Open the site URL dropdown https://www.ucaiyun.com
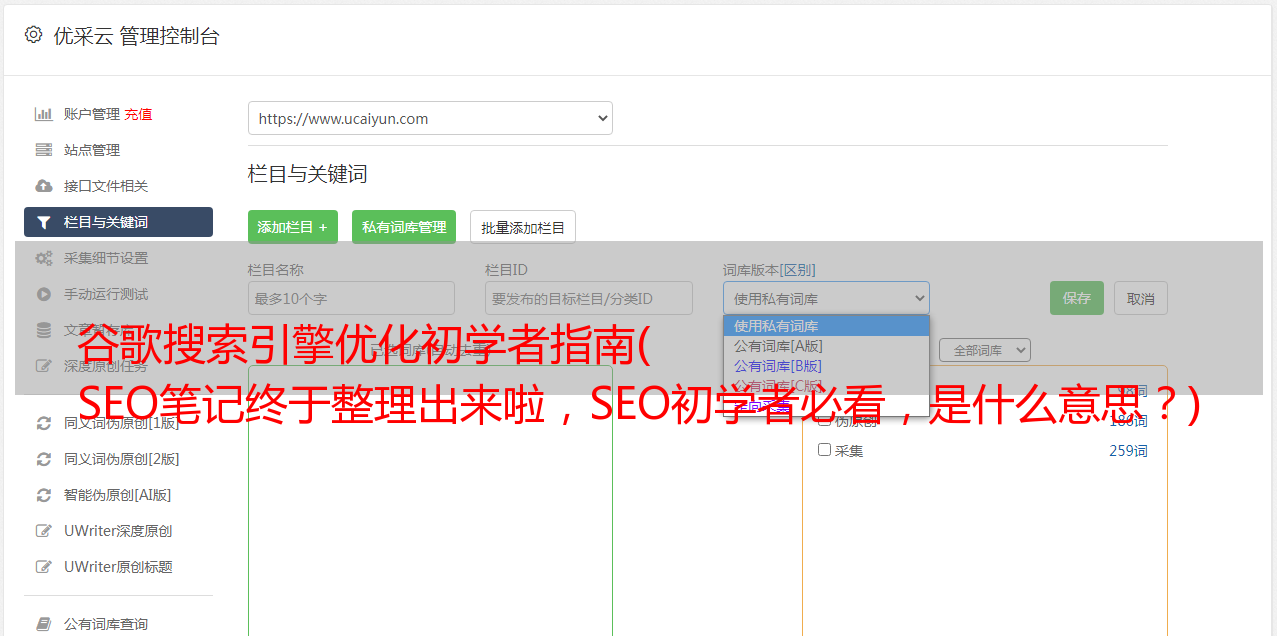The height and width of the screenshot is (636, 1277). coord(430,118)
